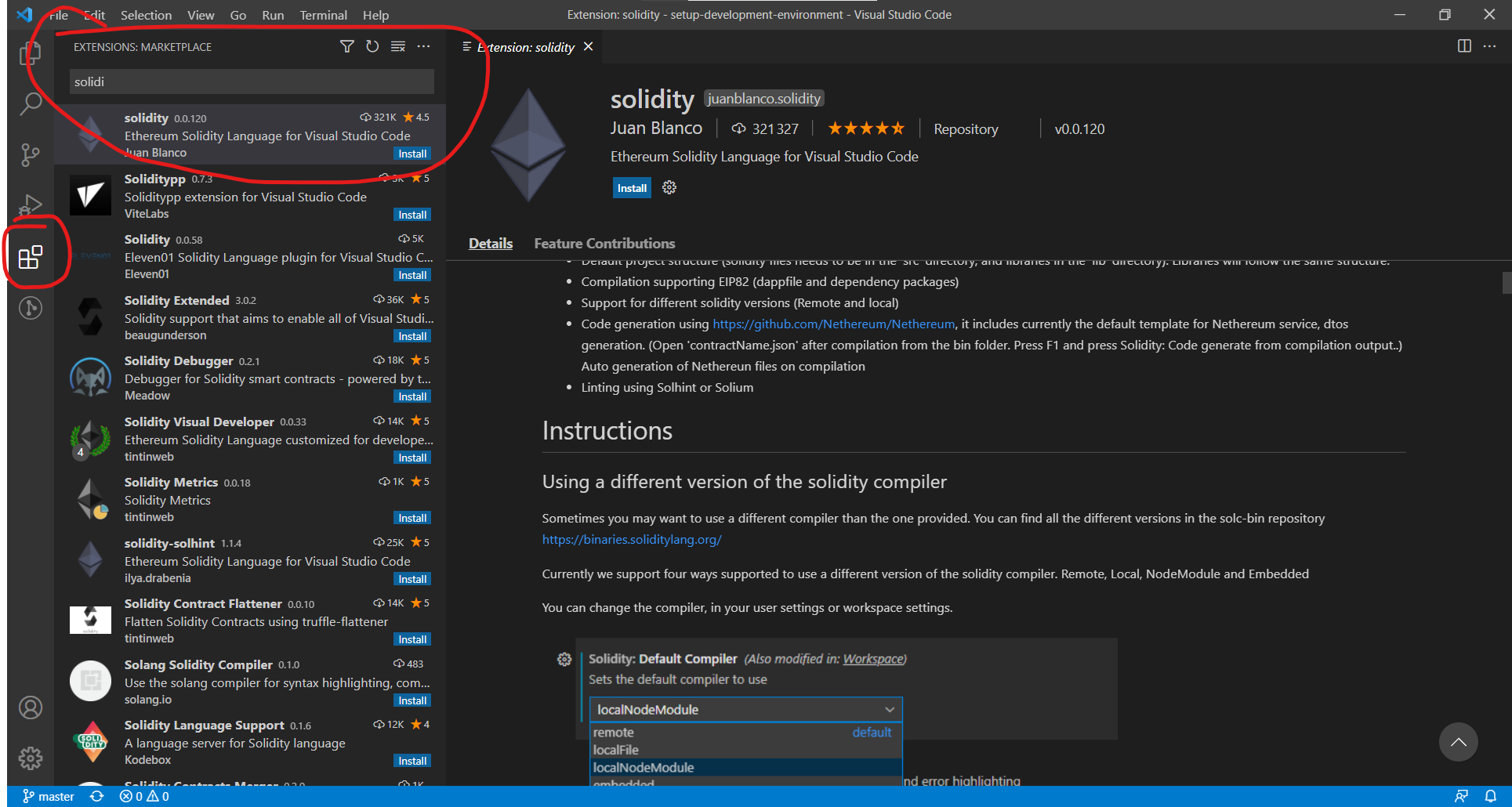
Task: Clear the extensions search results
Action: tap(398, 46)
